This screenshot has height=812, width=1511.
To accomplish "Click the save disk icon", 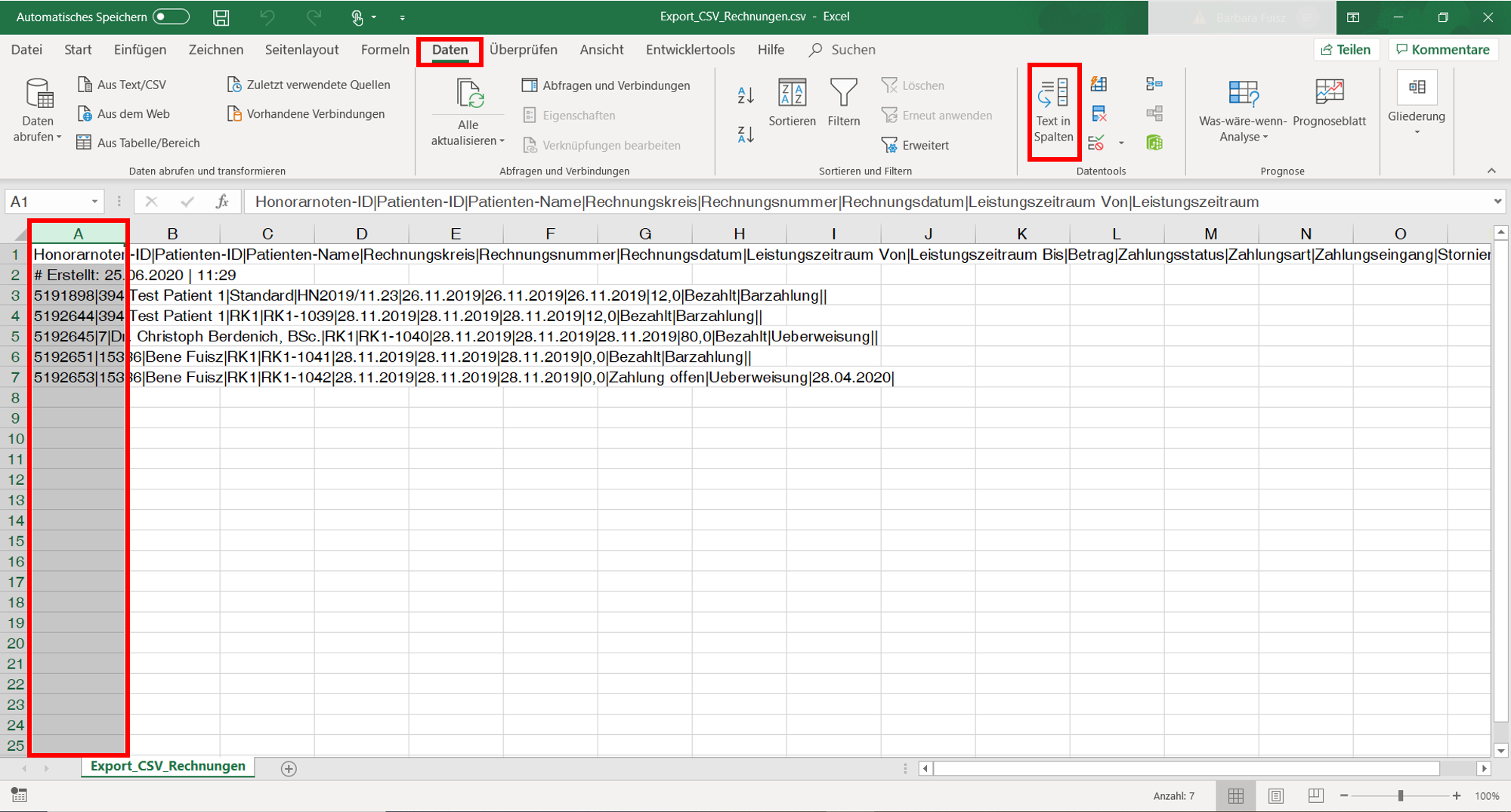I will [221, 17].
